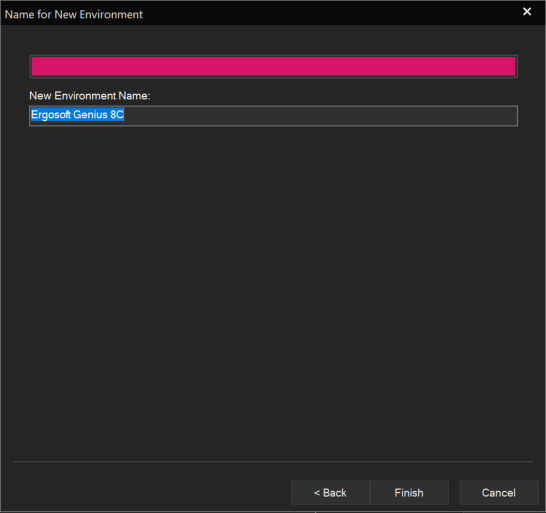Click the dialog title bar text
The width and height of the screenshot is (546, 513).
click(73, 14)
